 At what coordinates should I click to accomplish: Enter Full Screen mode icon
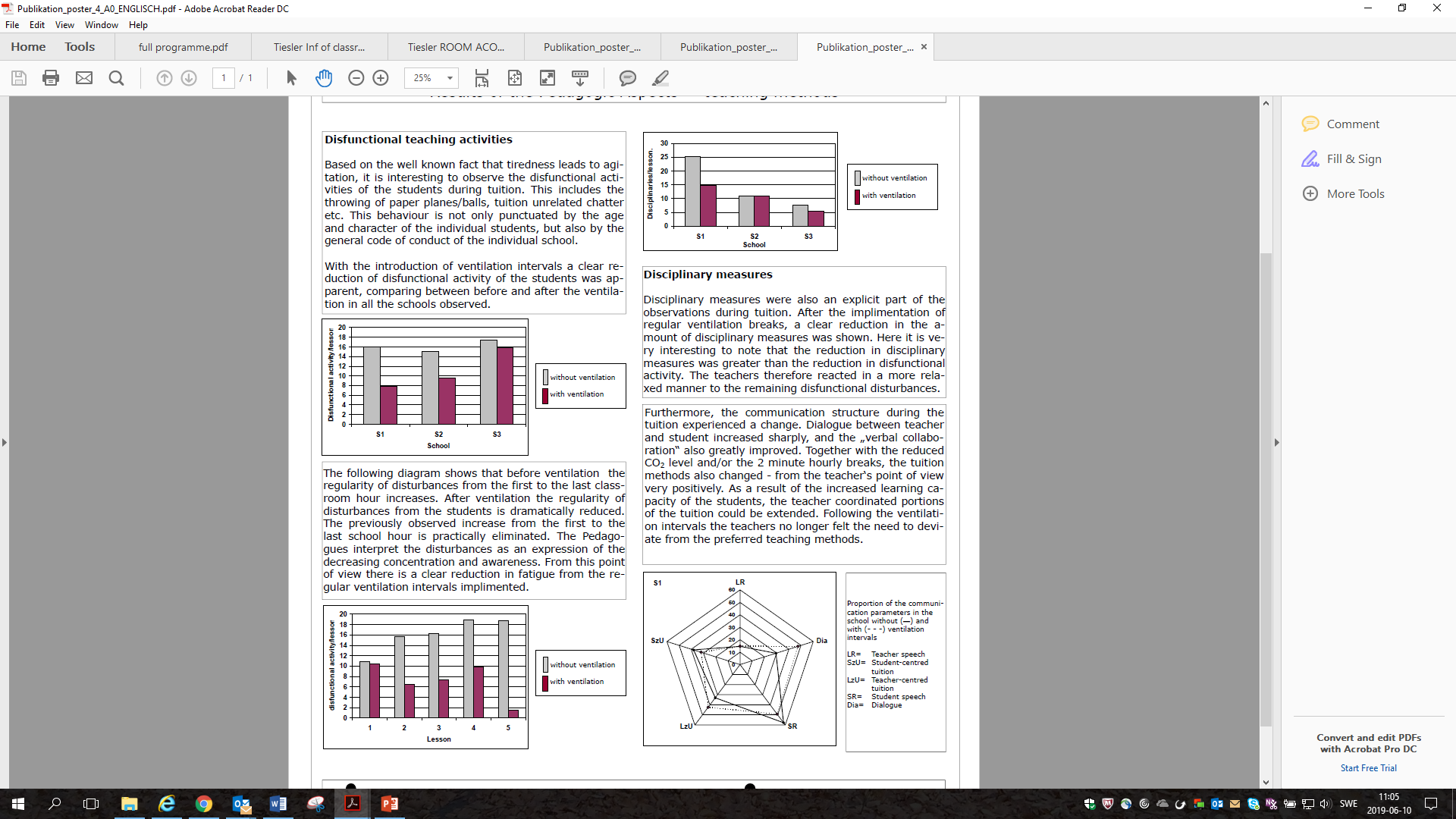point(548,78)
